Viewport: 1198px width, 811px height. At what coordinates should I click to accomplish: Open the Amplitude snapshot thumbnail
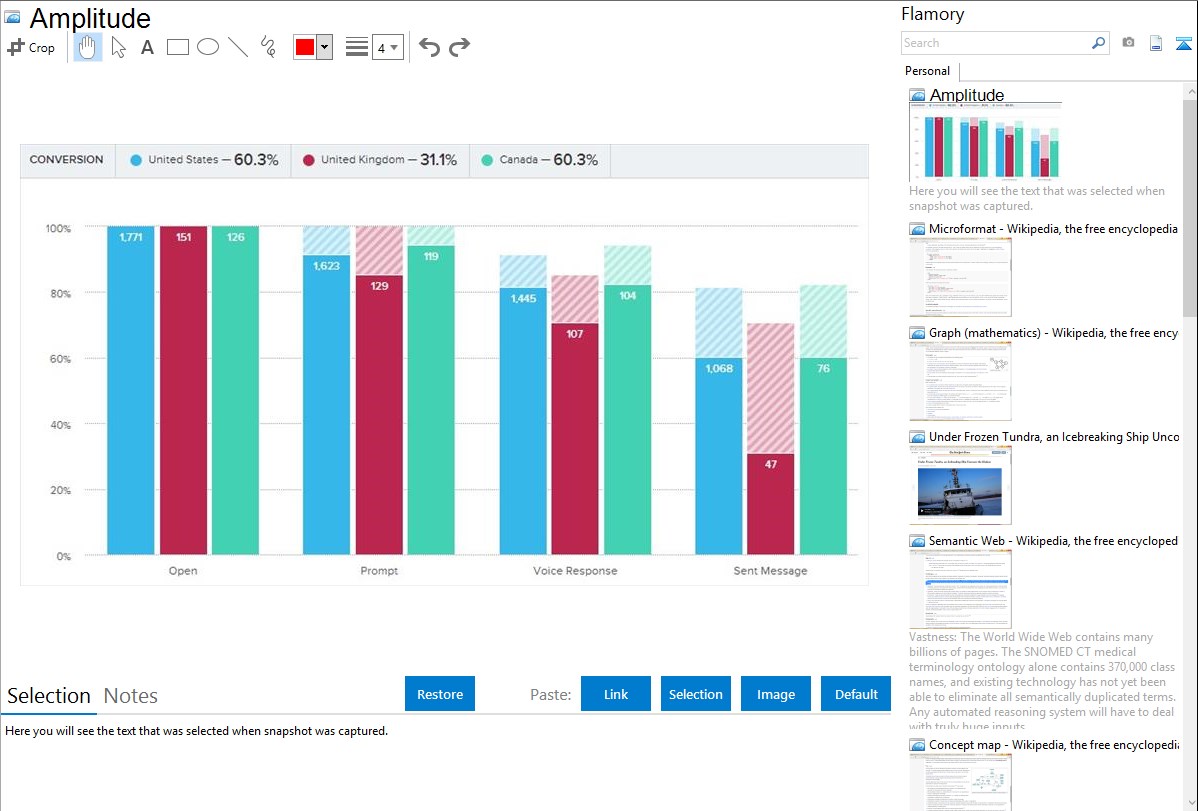986,141
